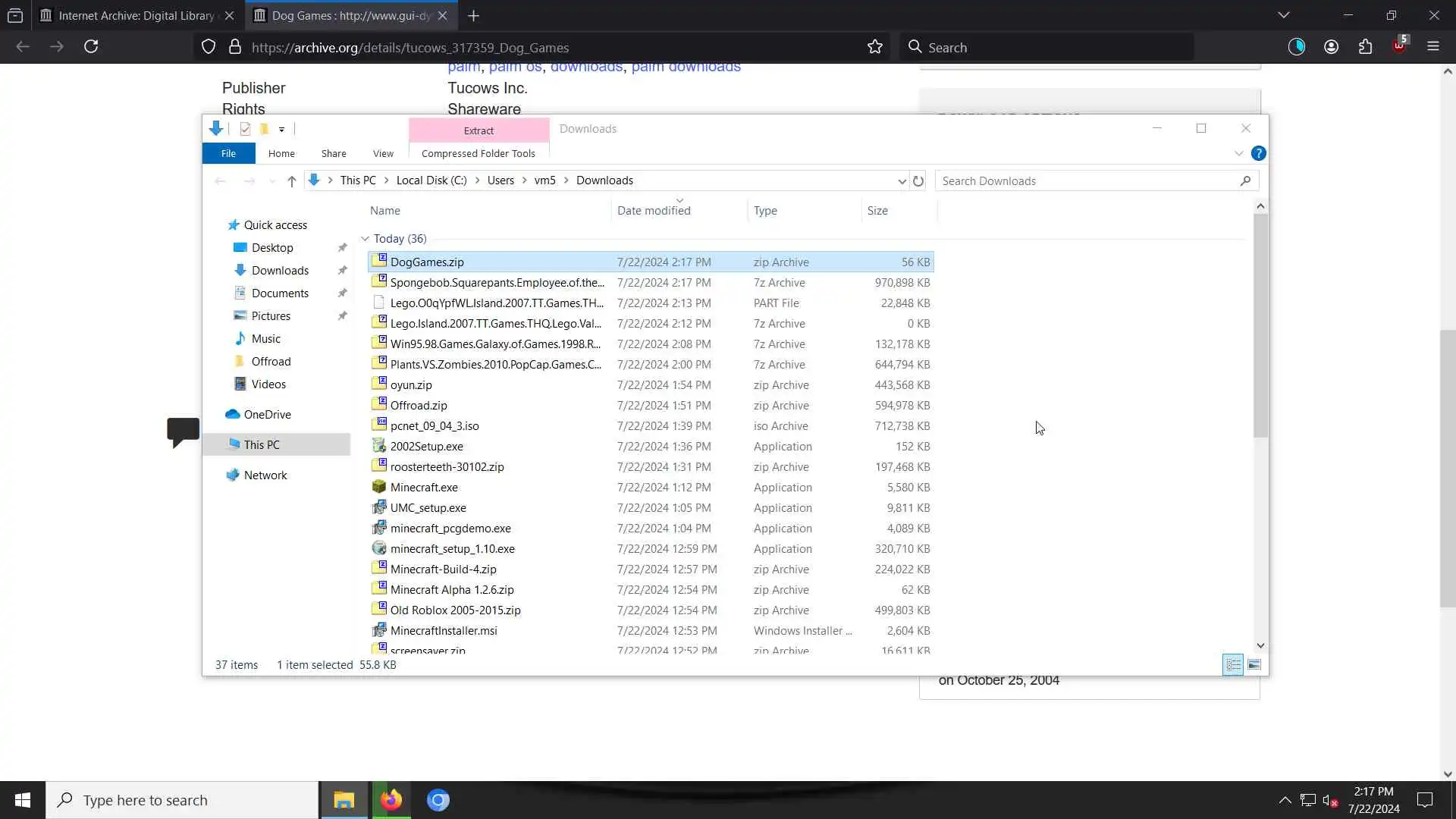Expand the Explorer ribbon chevron
This screenshot has width=1456, height=819.
tap(1238, 153)
